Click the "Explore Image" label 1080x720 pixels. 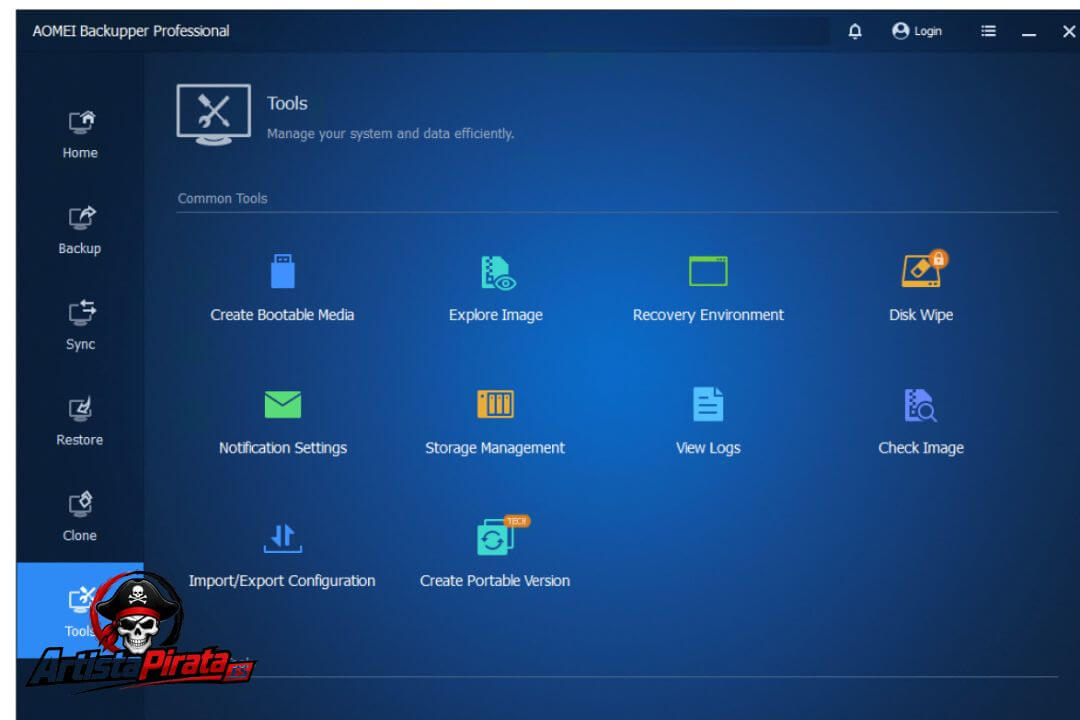point(496,315)
